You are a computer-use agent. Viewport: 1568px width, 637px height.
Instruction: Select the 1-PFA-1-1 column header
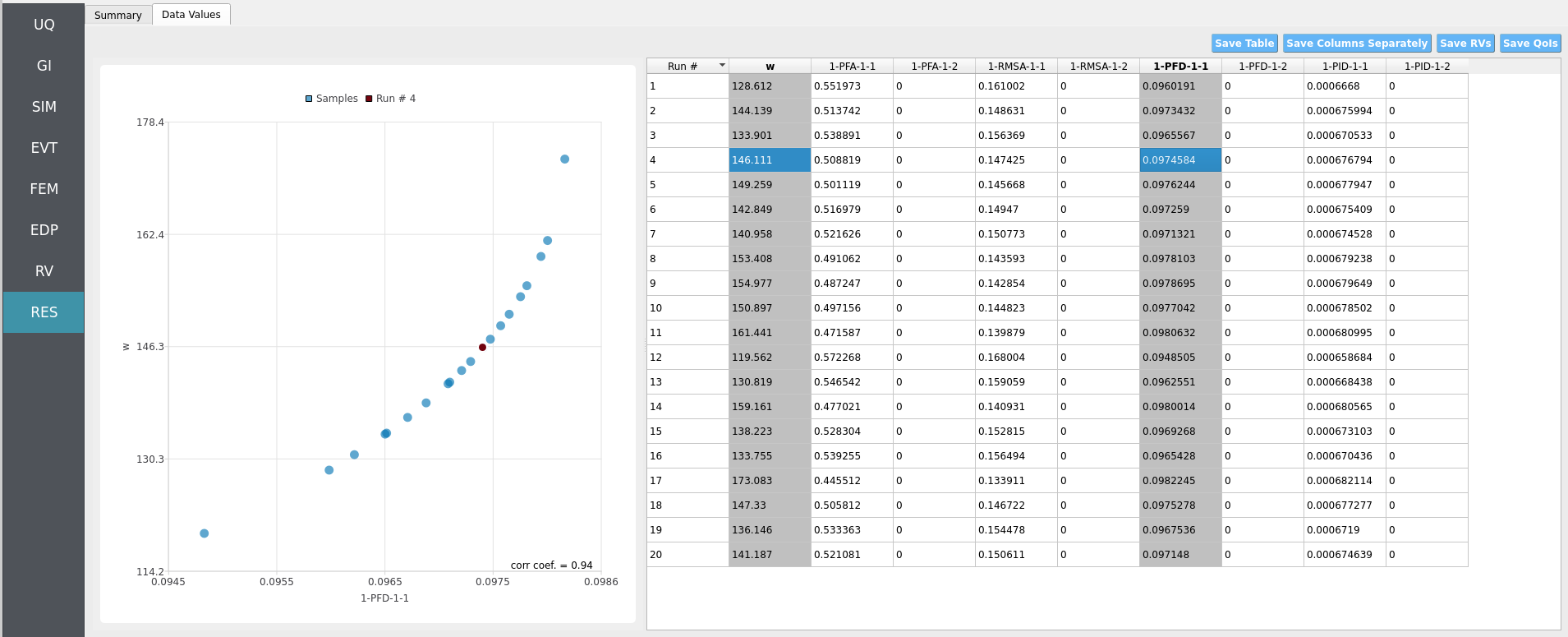click(852, 66)
